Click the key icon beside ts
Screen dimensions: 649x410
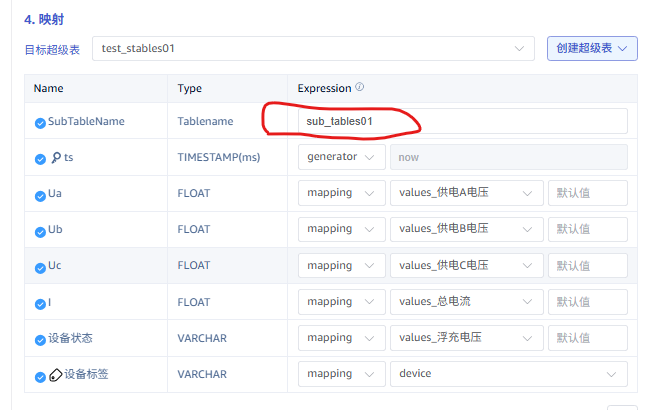tap(55, 158)
